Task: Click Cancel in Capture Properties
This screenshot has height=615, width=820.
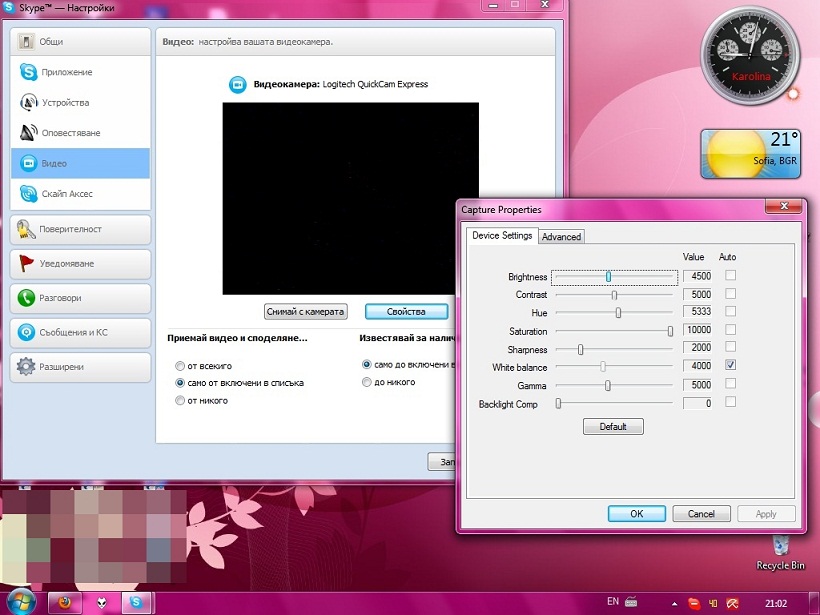Action: (701, 514)
